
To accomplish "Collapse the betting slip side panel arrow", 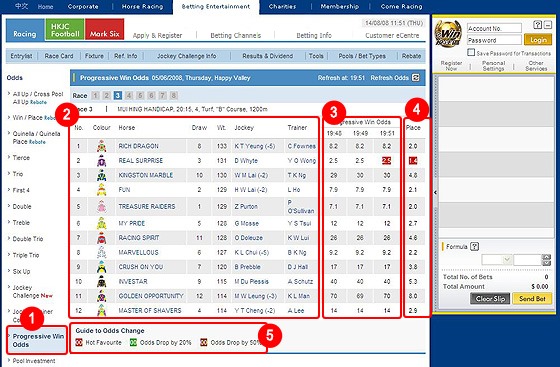I will click(x=435, y=192).
